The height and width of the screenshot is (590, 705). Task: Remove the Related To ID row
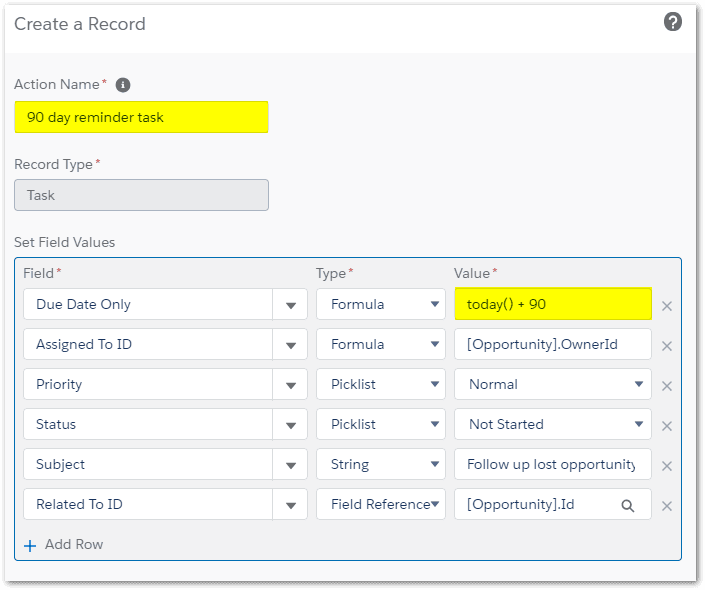coord(667,506)
